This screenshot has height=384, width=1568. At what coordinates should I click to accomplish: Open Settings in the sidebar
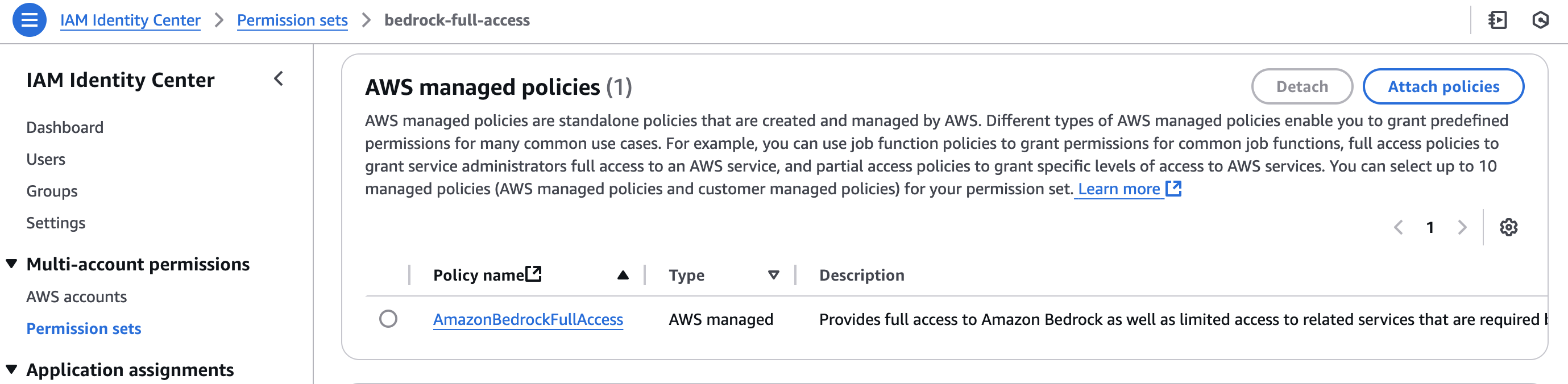point(55,223)
